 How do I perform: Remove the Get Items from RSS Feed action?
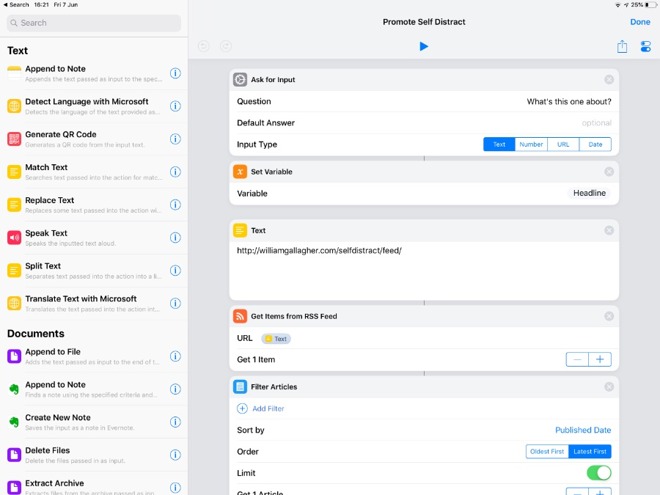coord(609,316)
